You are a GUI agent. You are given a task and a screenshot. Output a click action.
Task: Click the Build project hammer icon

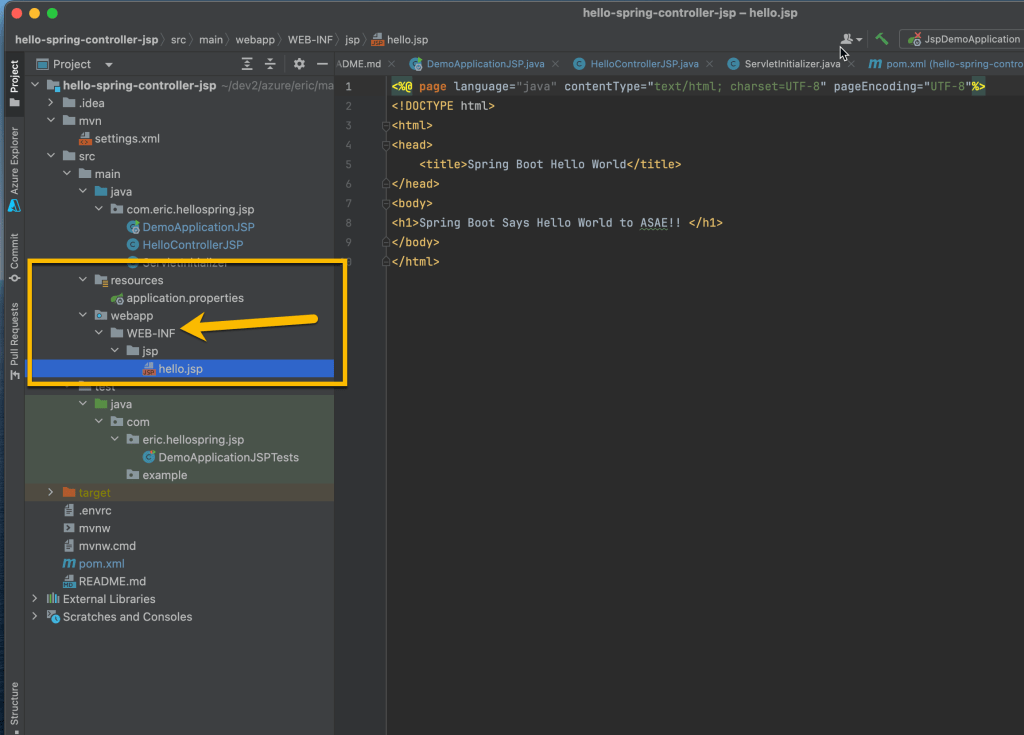click(x=881, y=39)
